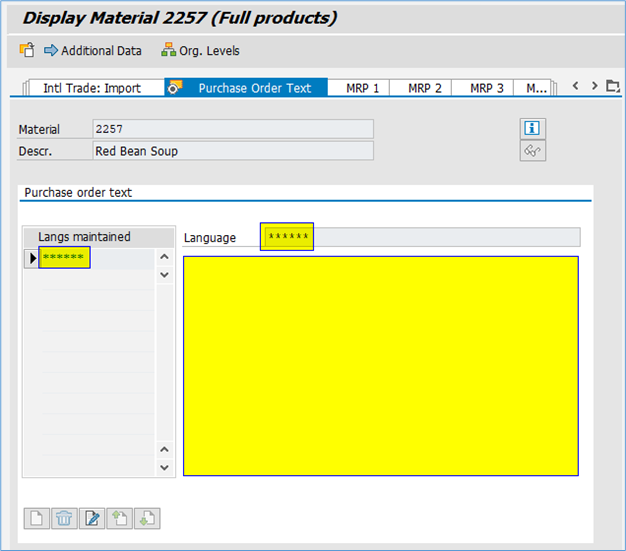Open the truncated M... tab
This screenshot has height=551, width=626.
pyautogui.click(x=536, y=88)
